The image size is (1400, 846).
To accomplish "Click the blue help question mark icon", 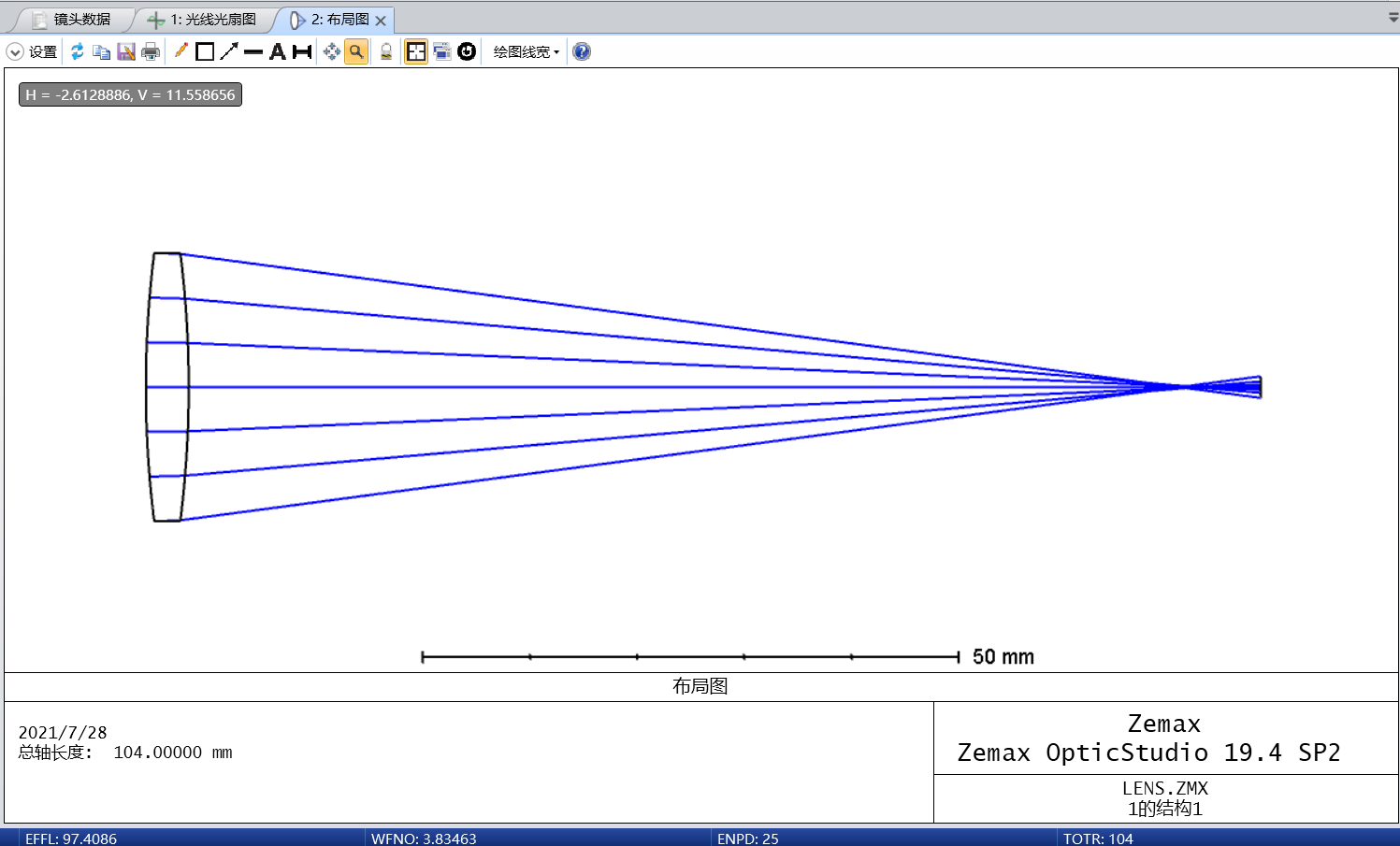I will (582, 51).
